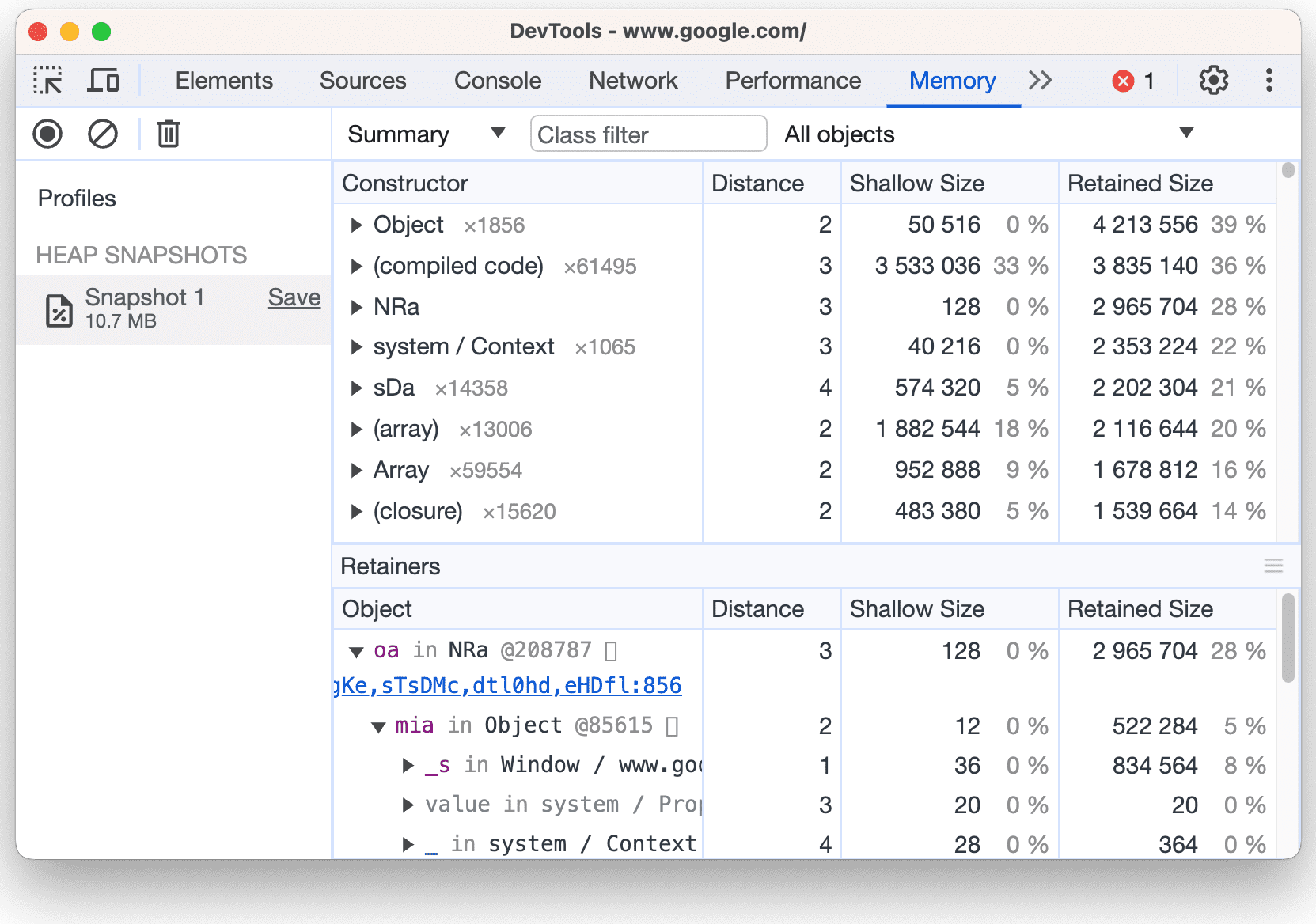Expand the NRa constructor row
Viewport: 1316px width, 924px height.
[356, 307]
